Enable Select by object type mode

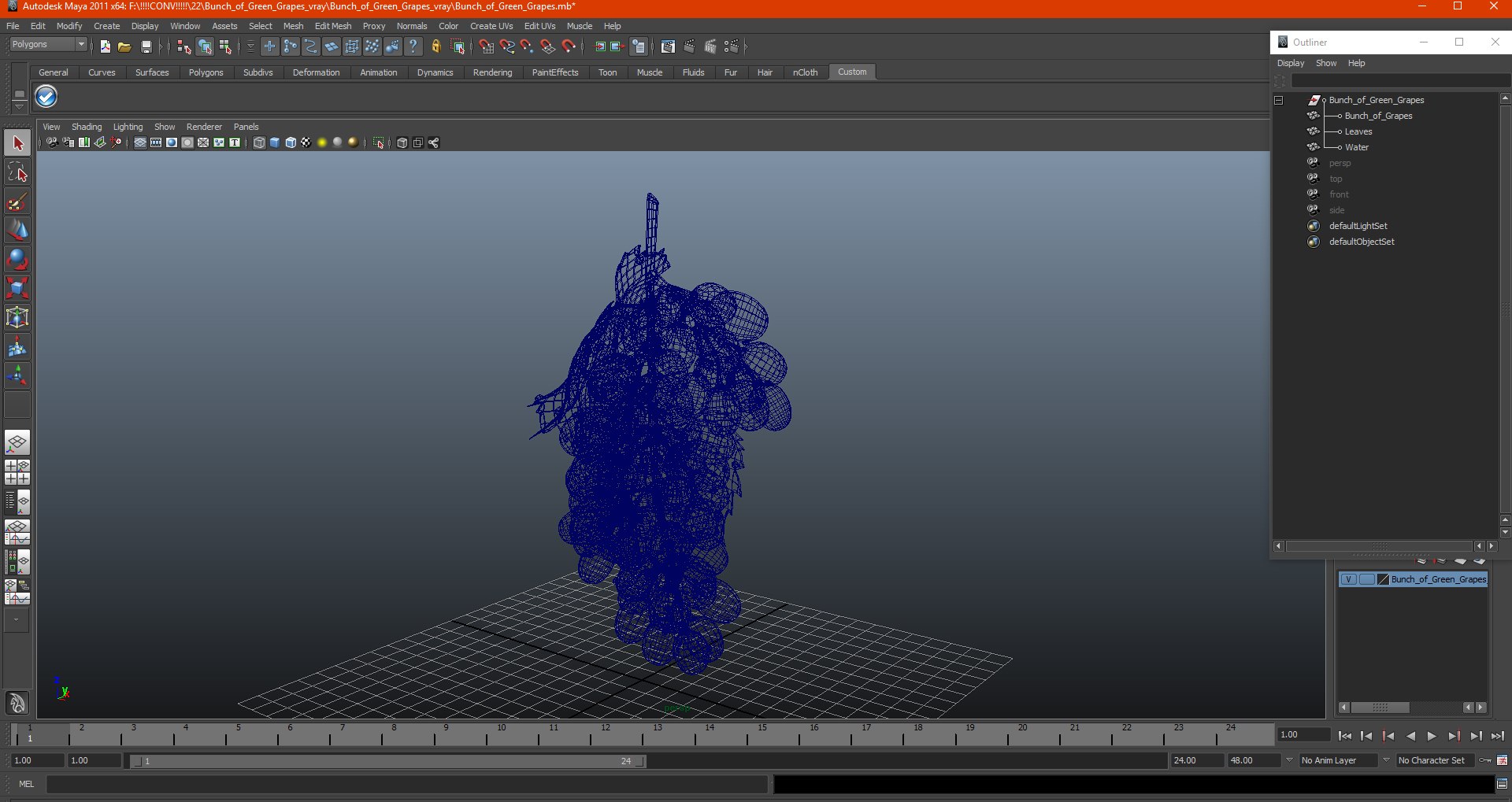pyautogui.click(x=205, y=47)
